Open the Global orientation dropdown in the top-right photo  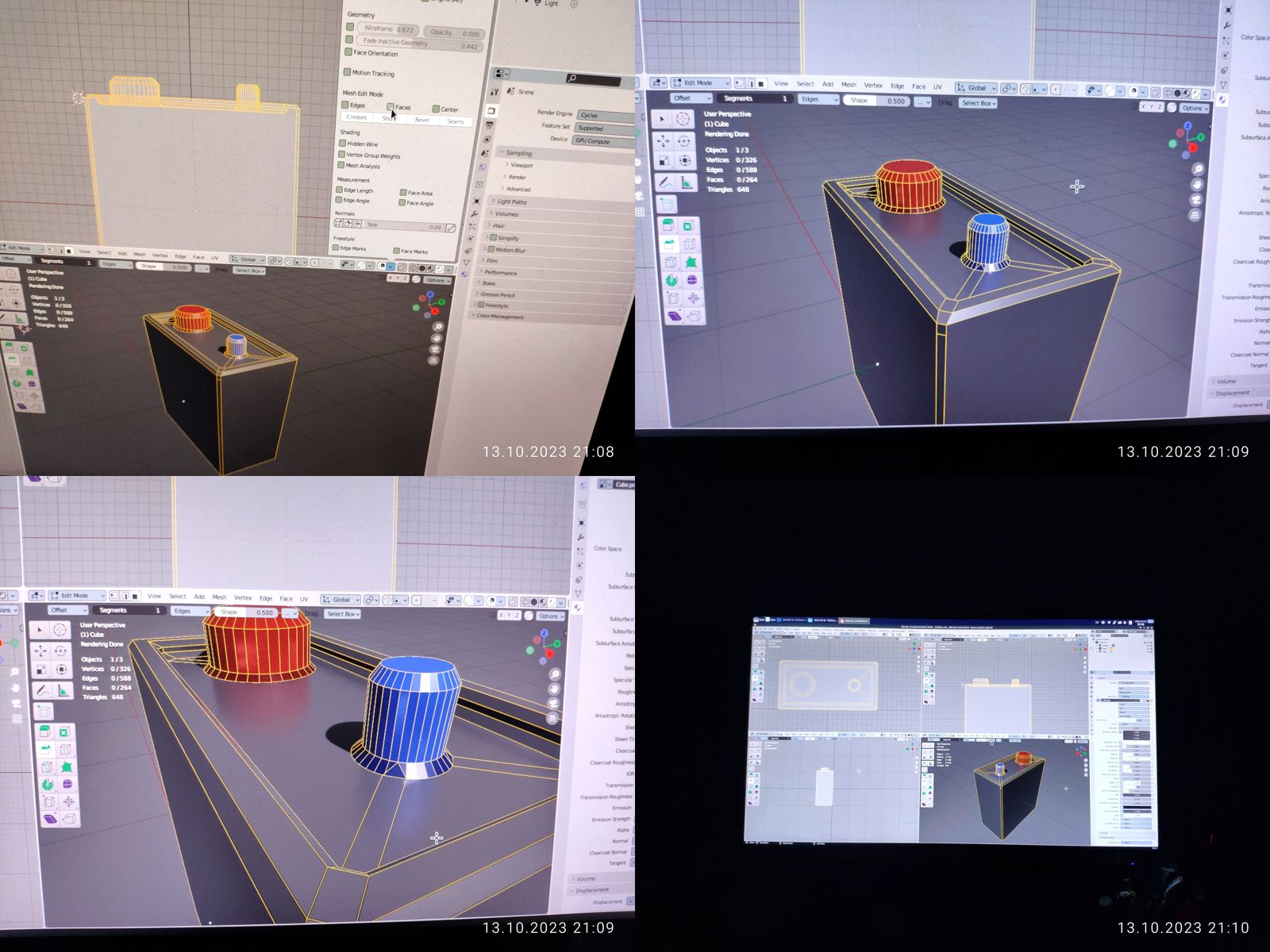[976, 88]
